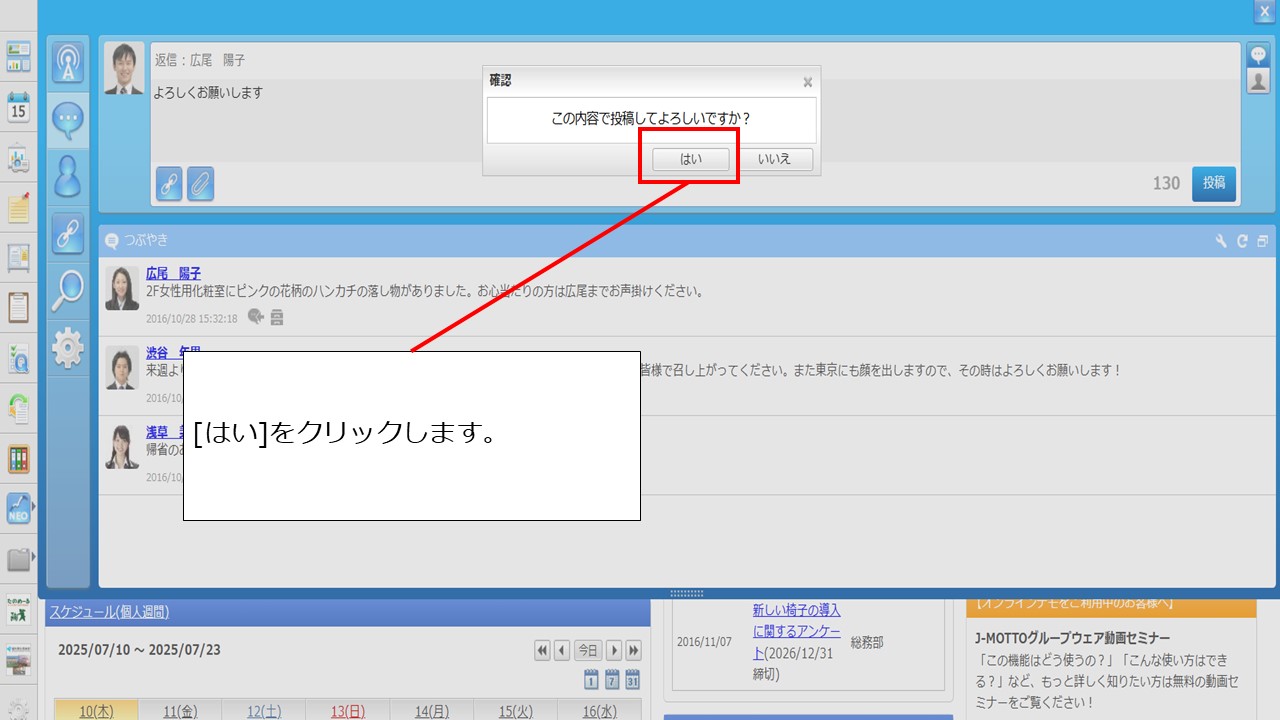
Task: Click the paperclip attach file icon
Action: (x=201, y=184)
